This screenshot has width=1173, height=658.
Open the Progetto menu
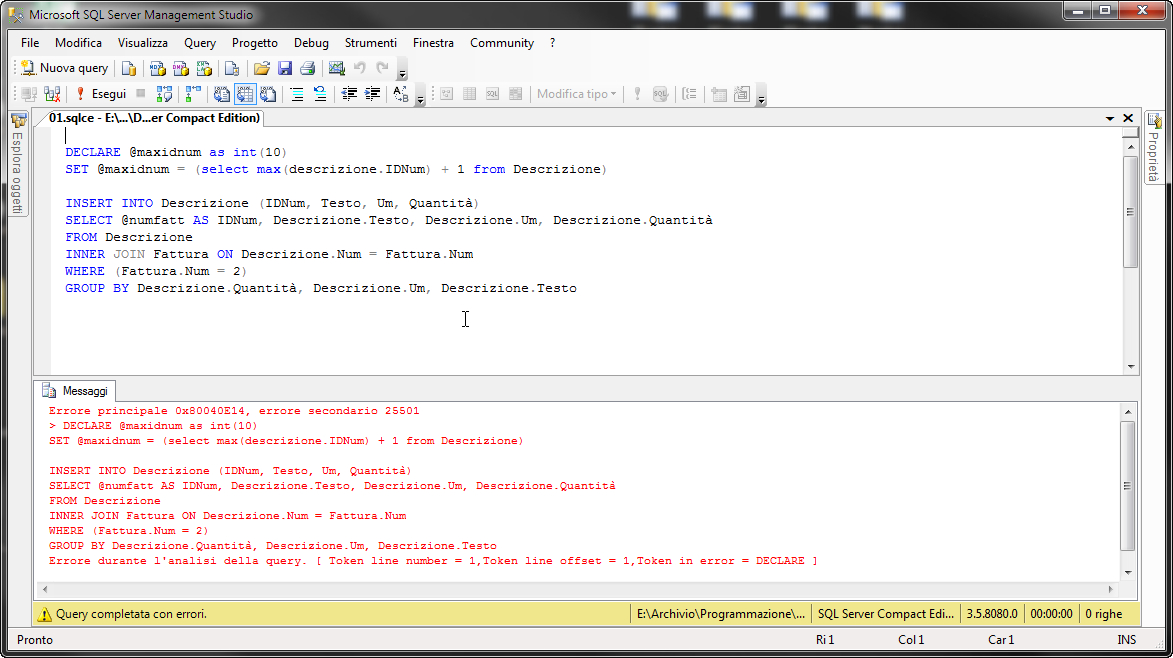254,43
